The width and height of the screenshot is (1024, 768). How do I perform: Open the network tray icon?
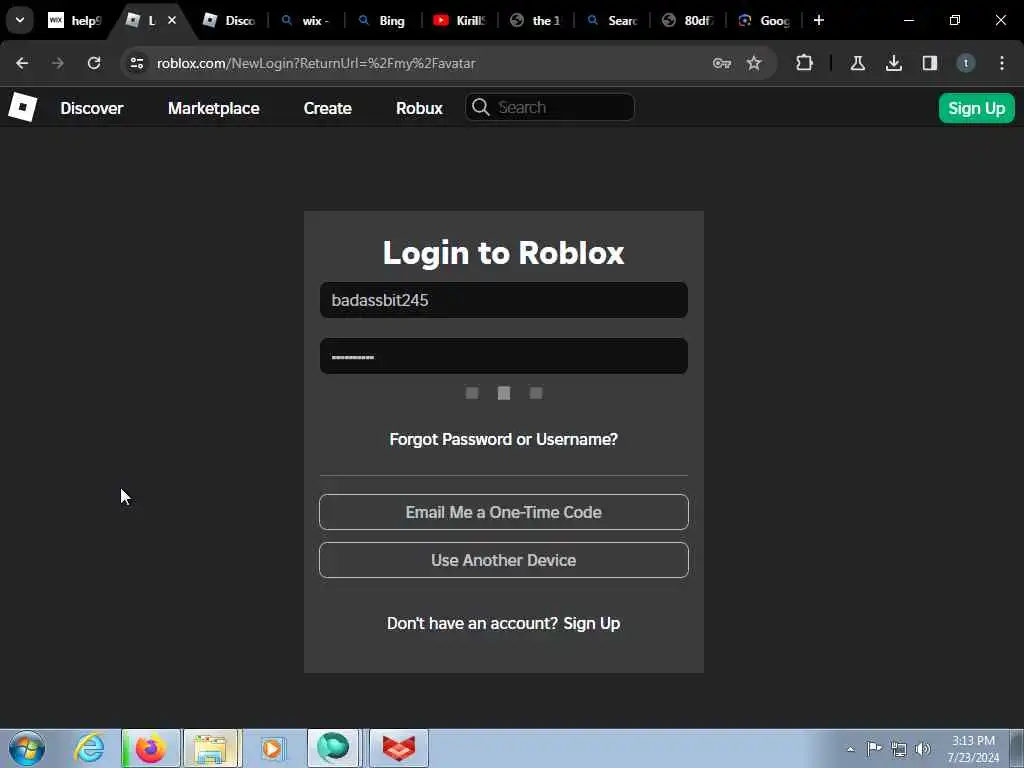tap(899, 749)
